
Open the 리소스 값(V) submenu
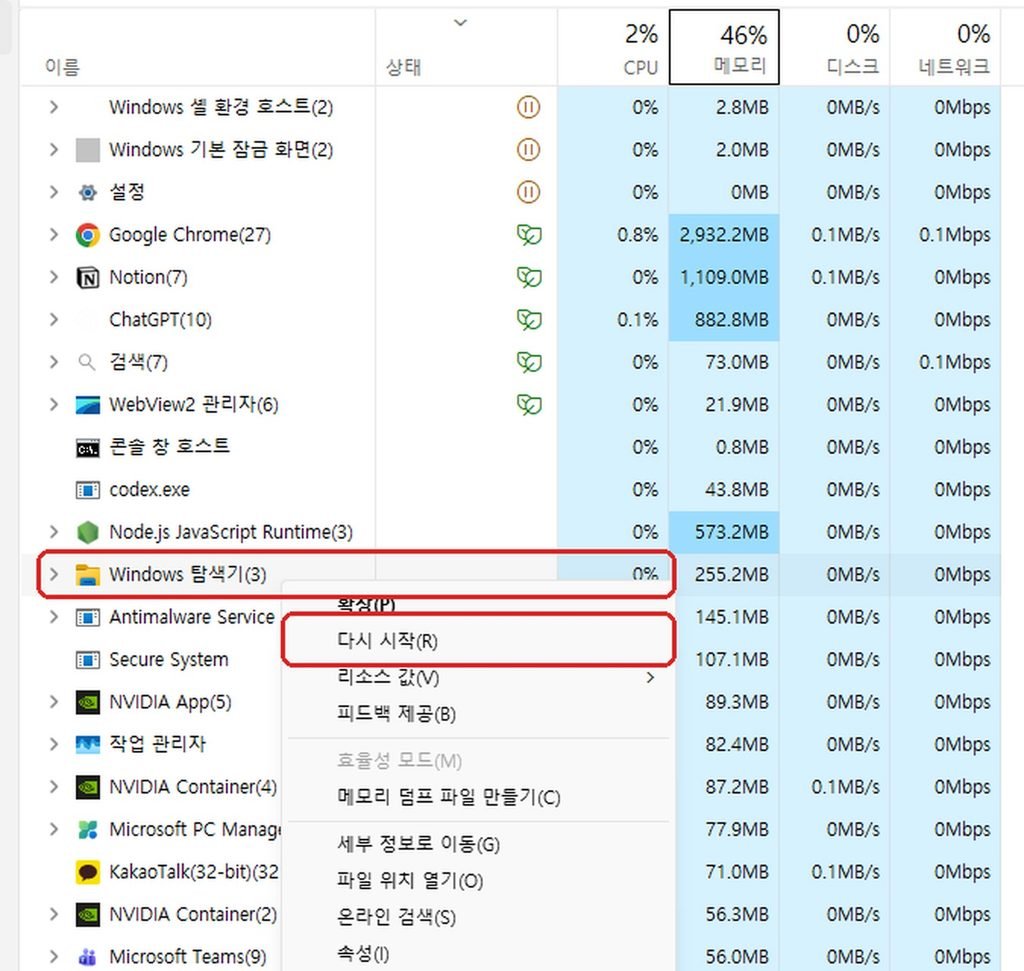pyautogui.click(x=479, y=678)
